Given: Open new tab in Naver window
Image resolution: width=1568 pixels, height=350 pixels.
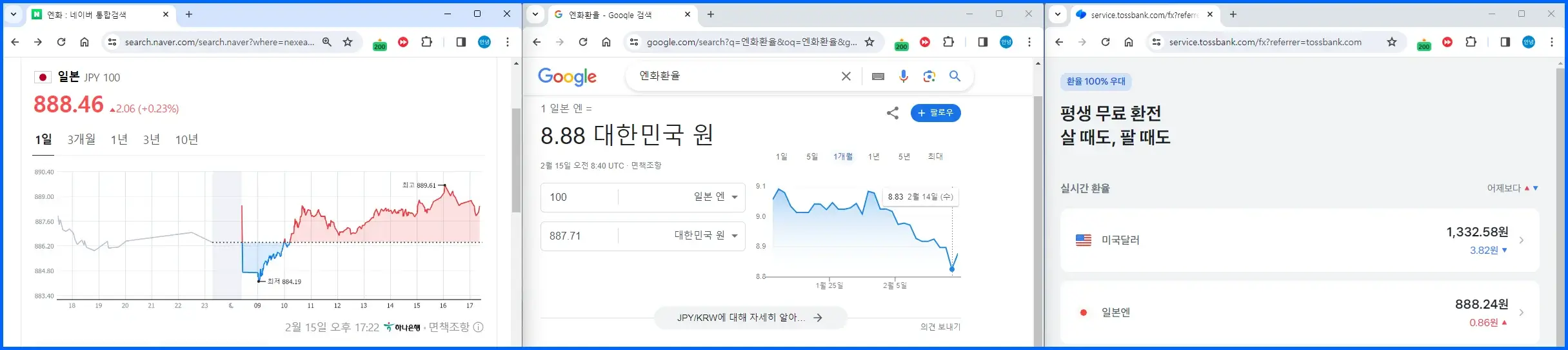Looking at the screenshot, I should (x=189, y=14).
